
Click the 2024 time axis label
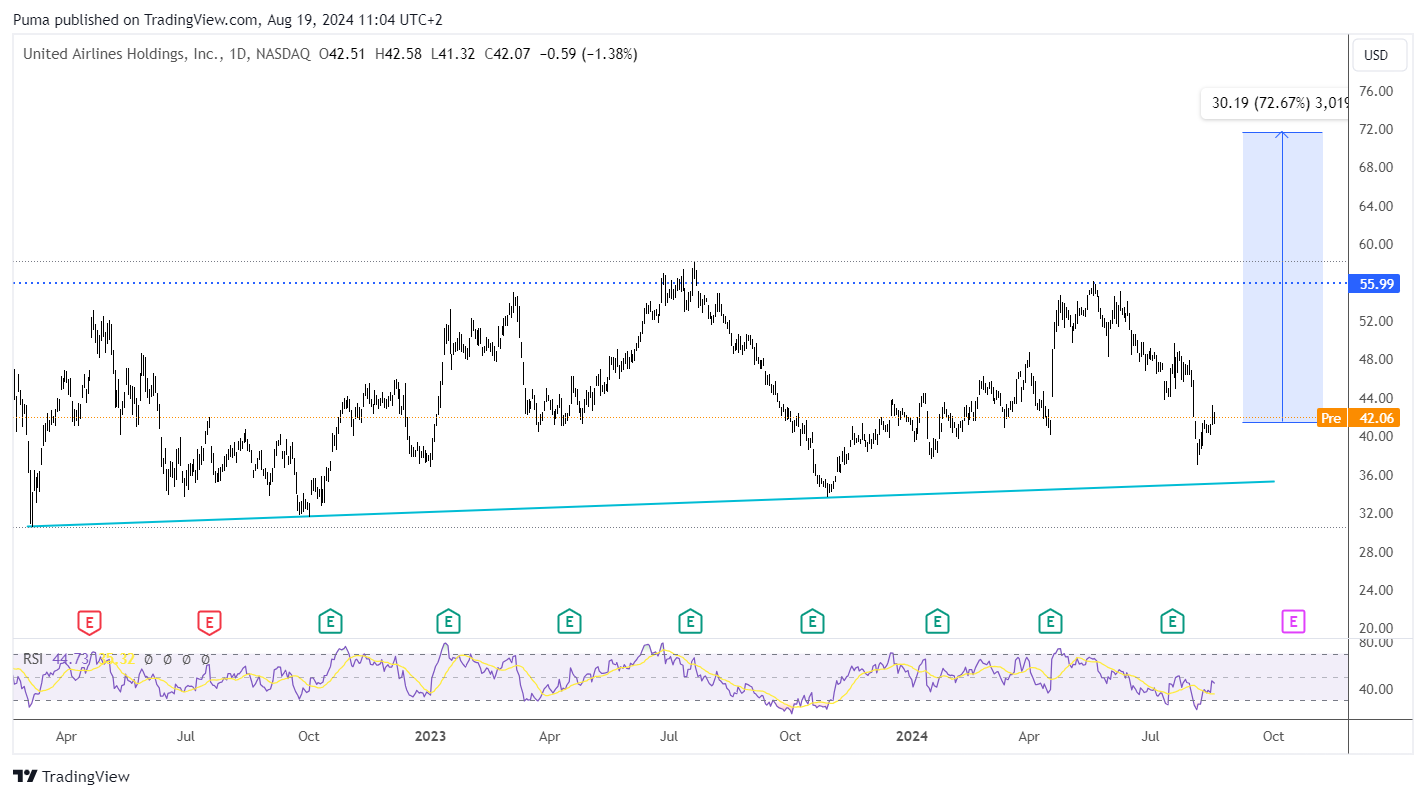point(911,737)
